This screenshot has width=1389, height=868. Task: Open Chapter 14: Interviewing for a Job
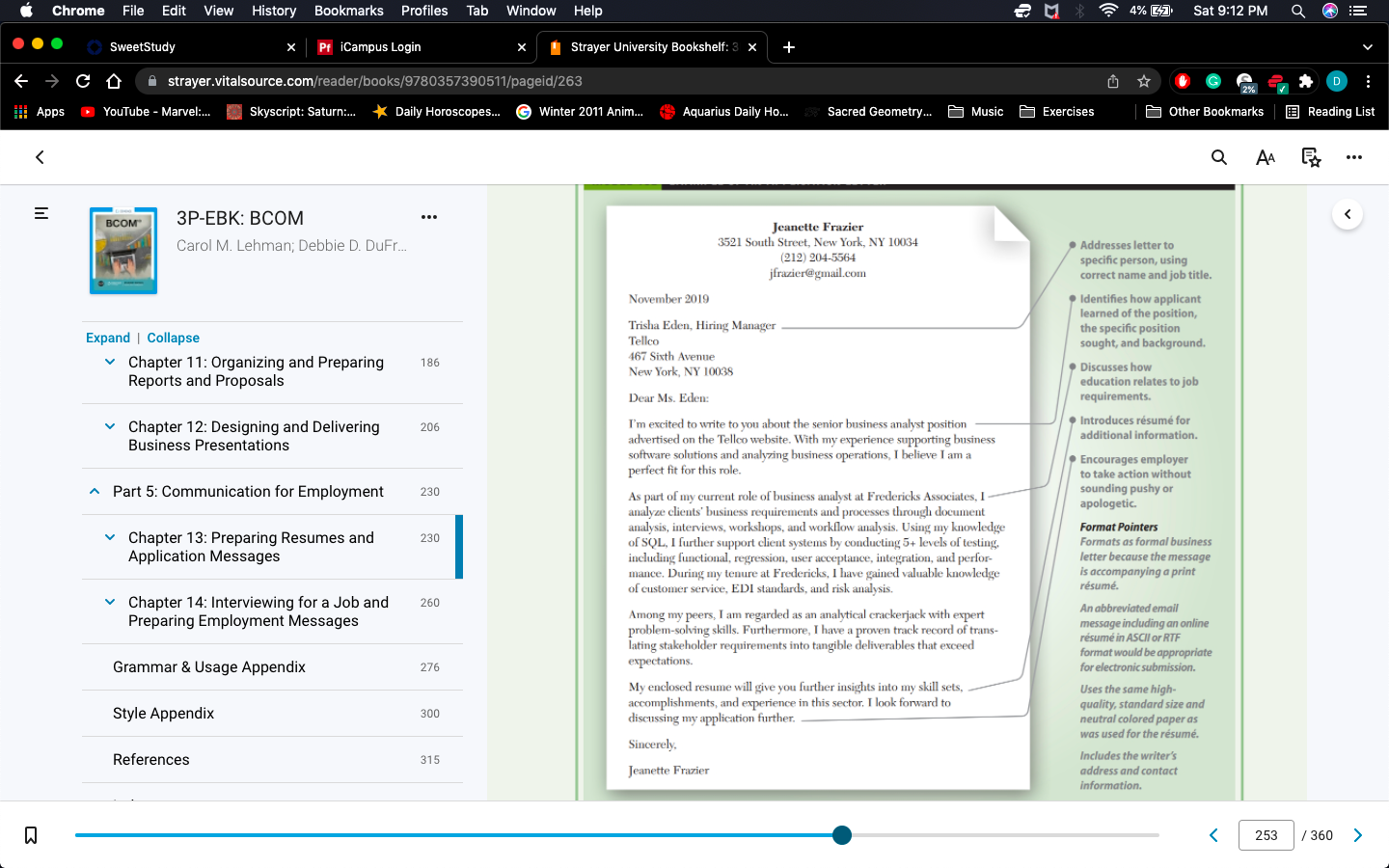tap(259, 611)
